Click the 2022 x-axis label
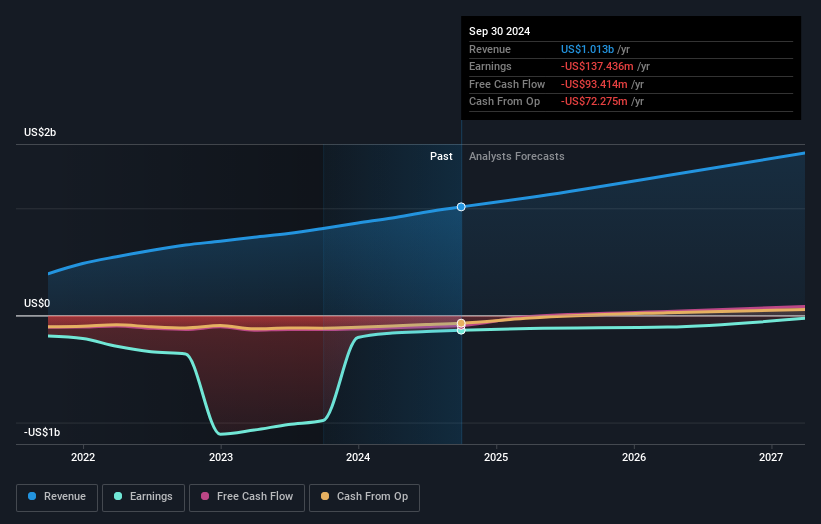 83,457
